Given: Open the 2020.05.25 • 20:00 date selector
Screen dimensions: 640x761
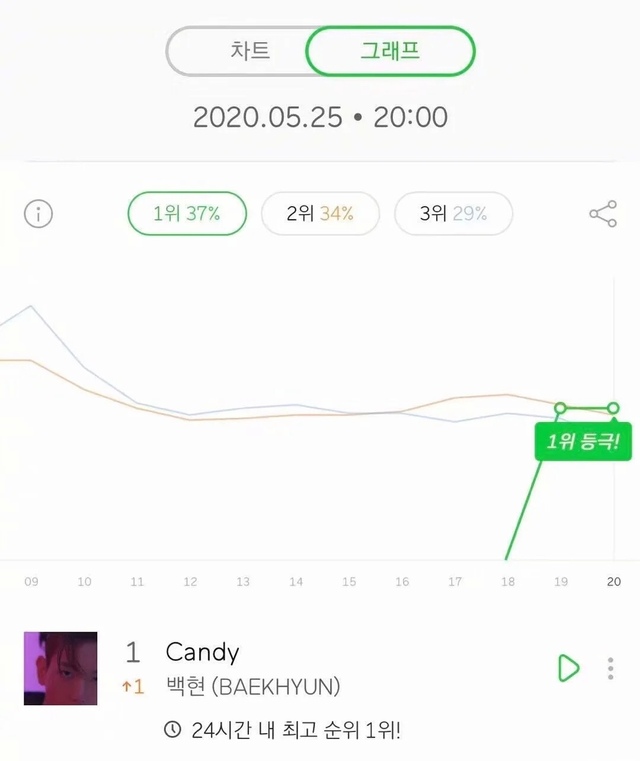Looking at the screenshot, I should (x=320, y=117).
